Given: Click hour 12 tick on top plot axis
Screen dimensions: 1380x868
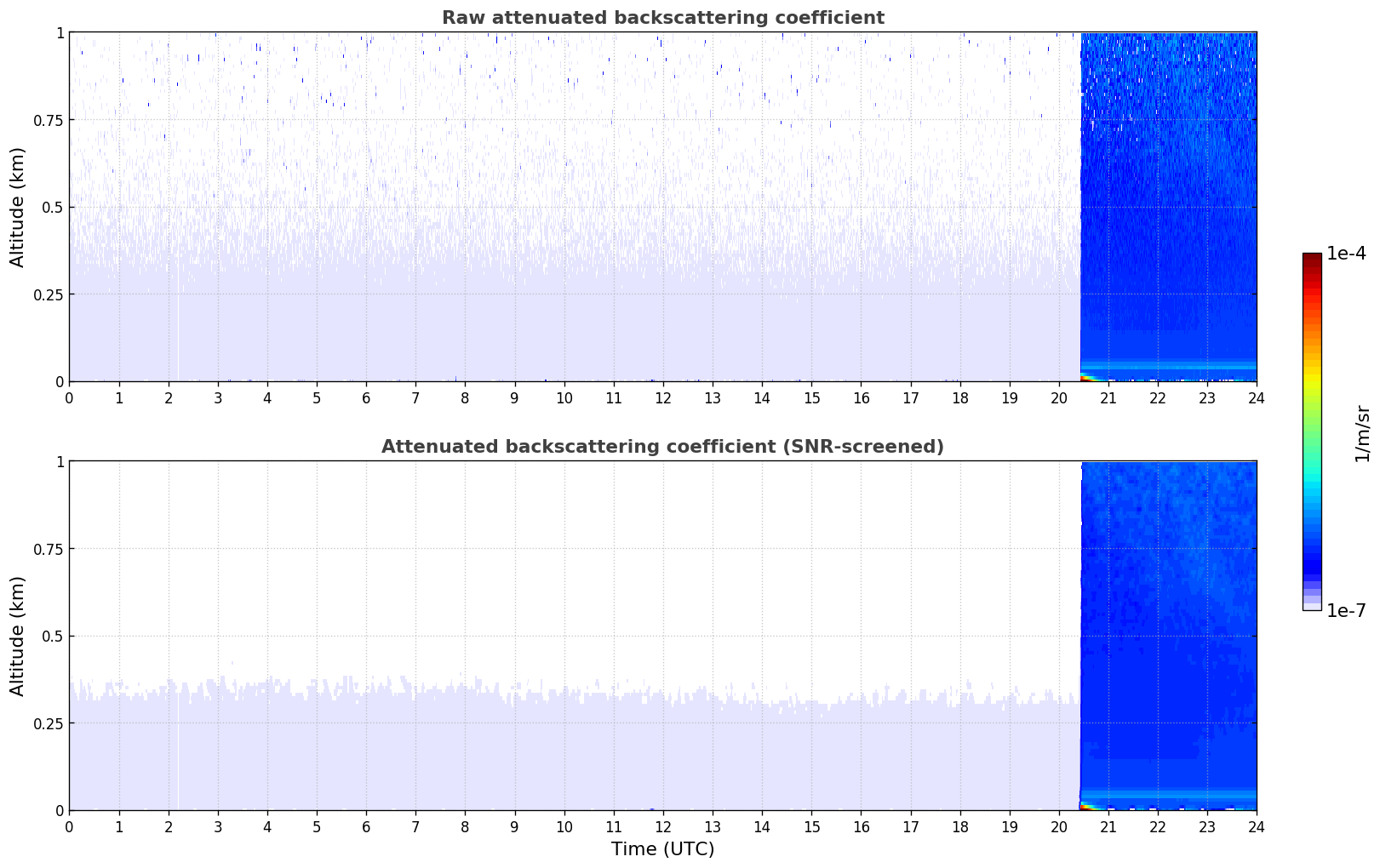Looking at the screenshot, I should click(663, 397).
